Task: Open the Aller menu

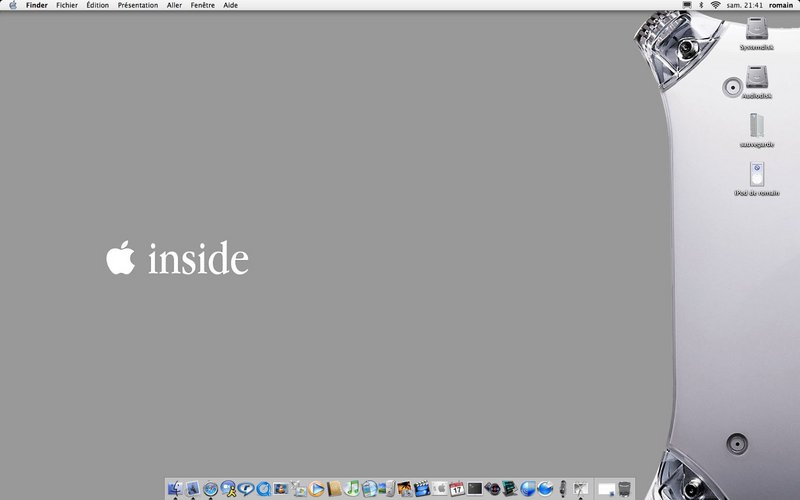Action: tap(174, 5)
